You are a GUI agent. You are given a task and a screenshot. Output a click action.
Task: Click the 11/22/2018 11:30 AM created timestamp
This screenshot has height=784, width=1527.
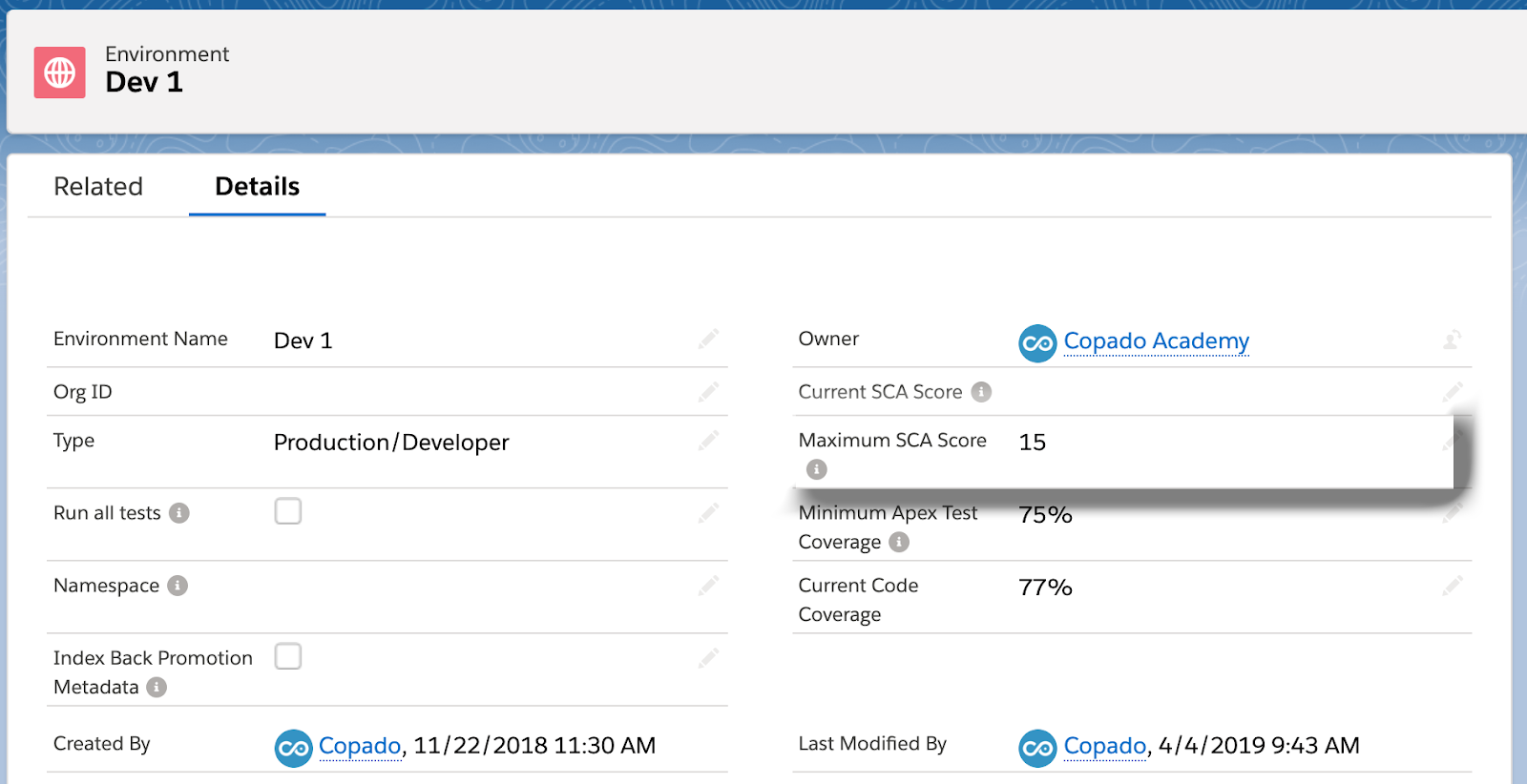coord(534,746)
